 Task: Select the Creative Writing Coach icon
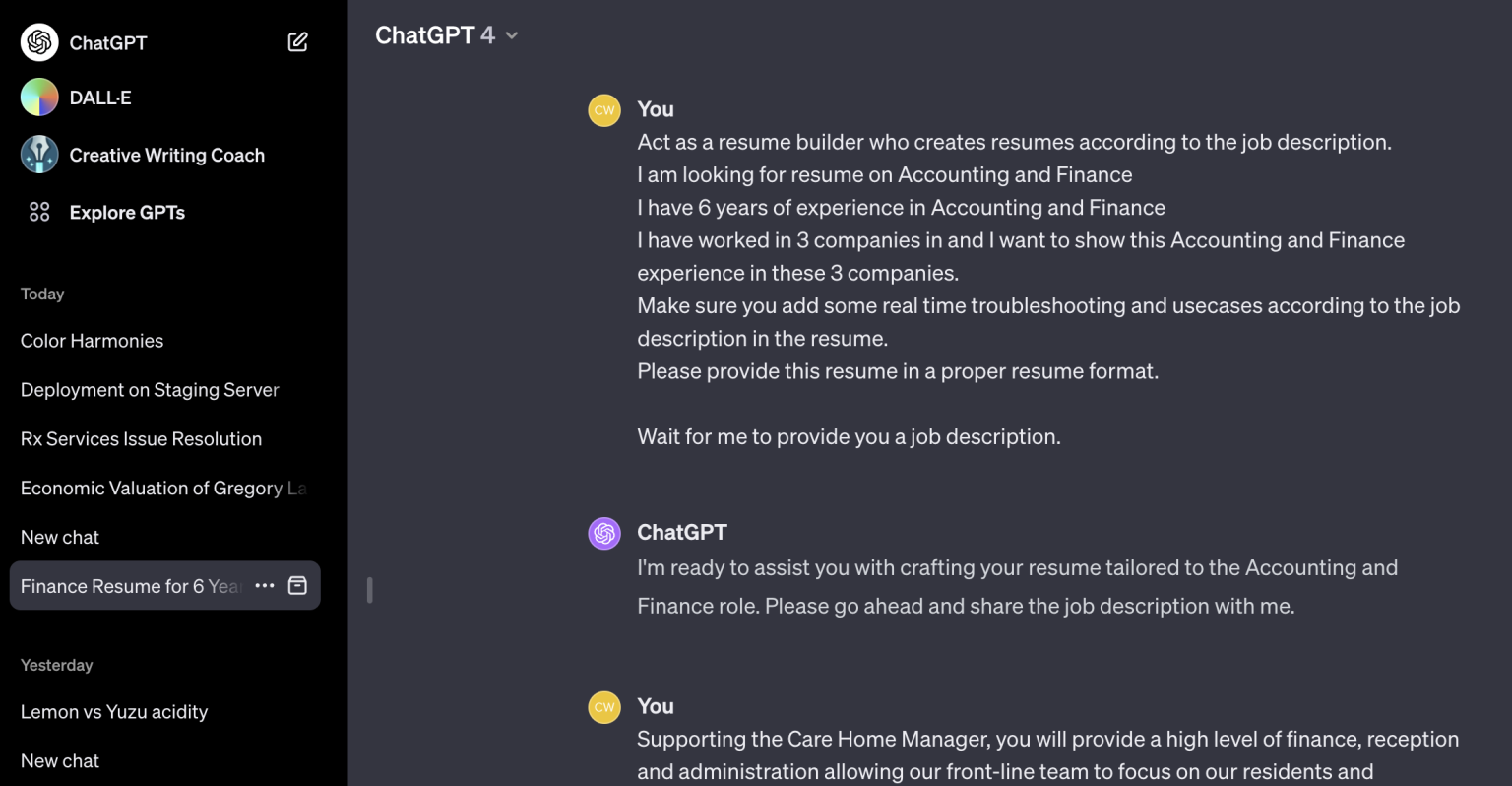coord(39,154)
